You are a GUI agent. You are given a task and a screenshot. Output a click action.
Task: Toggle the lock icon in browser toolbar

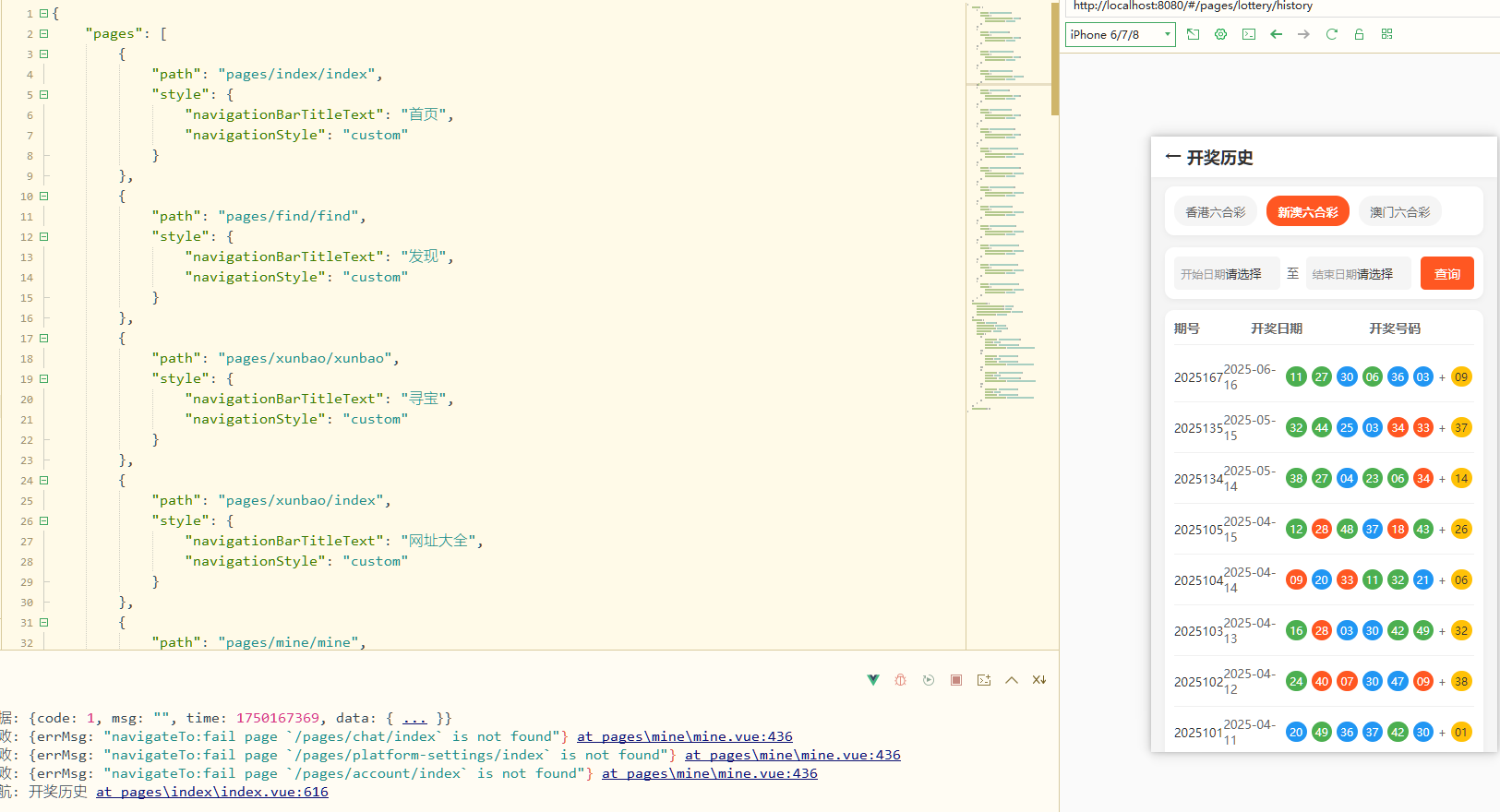click(x=1359, y=34)
